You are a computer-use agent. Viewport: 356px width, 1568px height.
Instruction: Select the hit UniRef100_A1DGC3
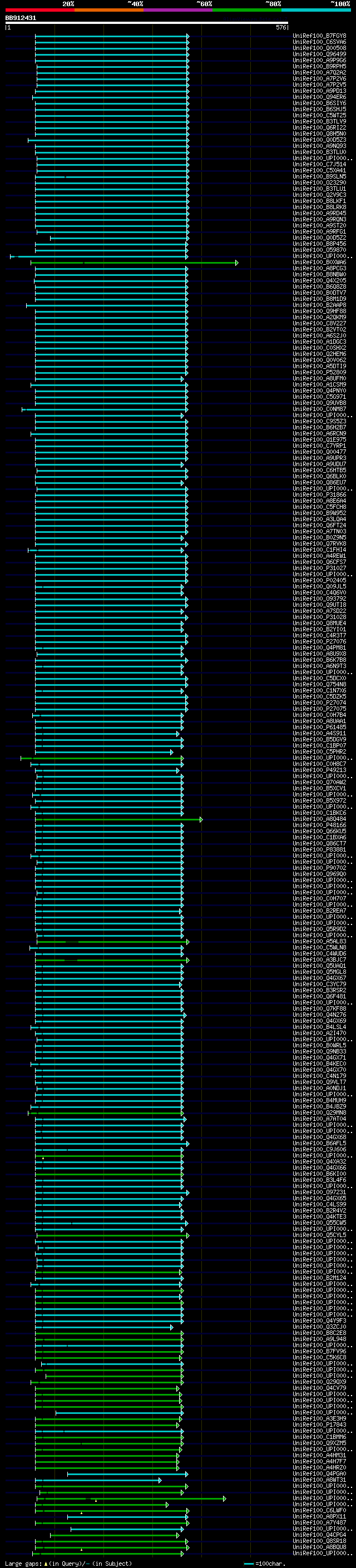(319, 342)
